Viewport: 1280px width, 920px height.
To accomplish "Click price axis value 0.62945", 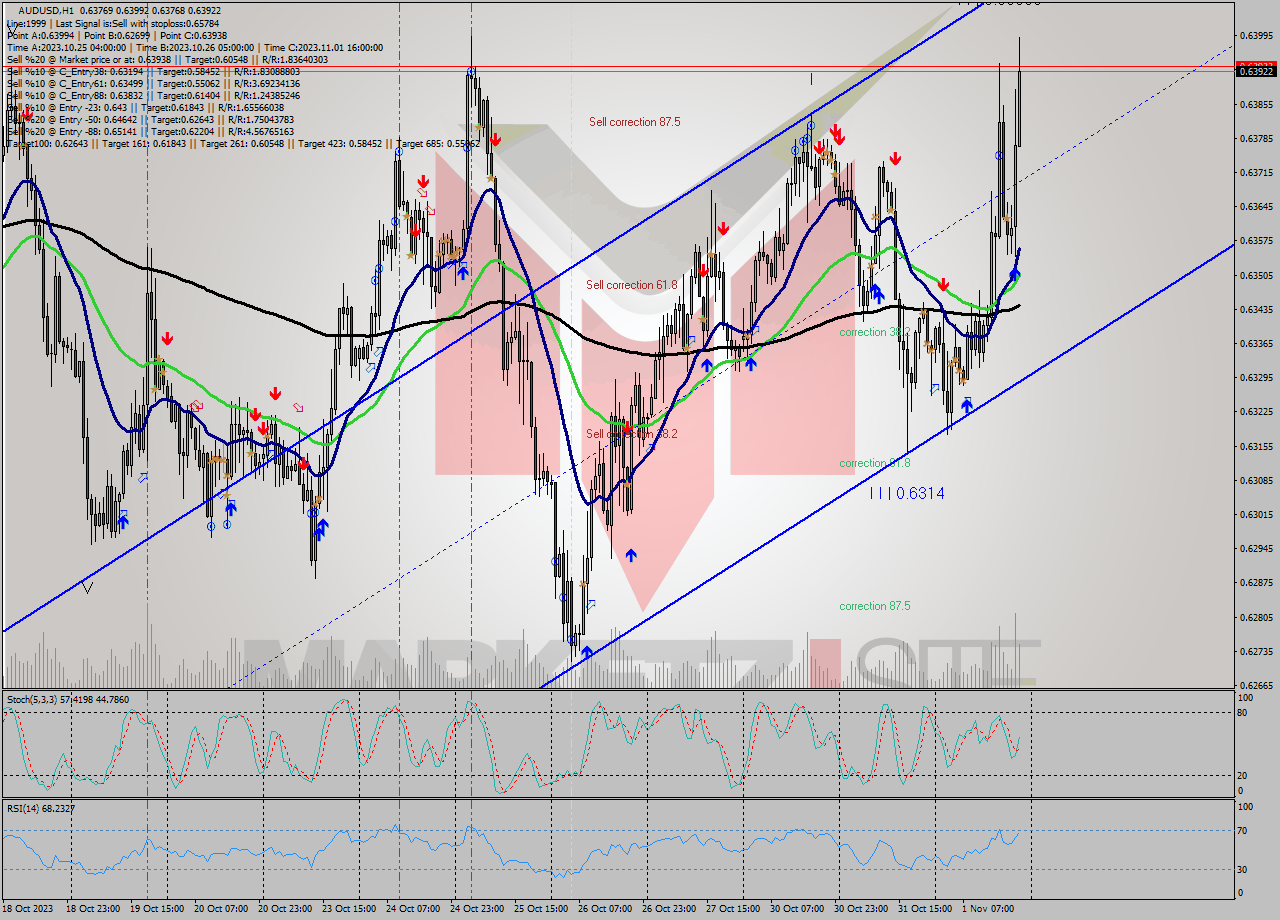I will 1256,548.
